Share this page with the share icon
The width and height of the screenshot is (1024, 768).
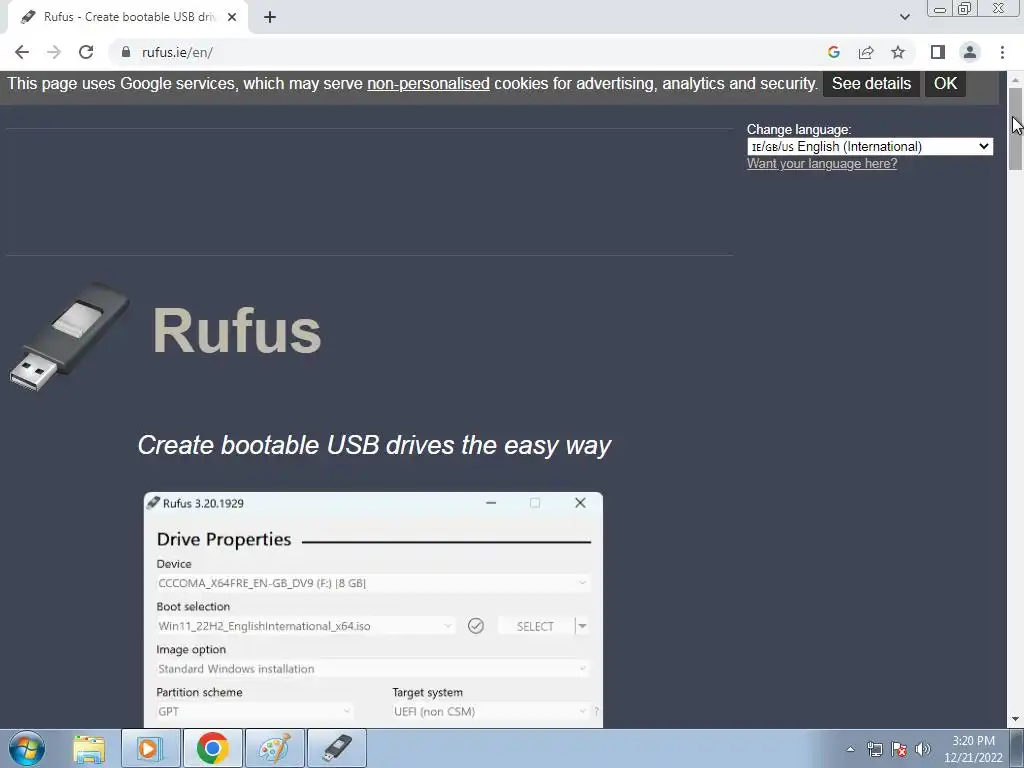866,52
